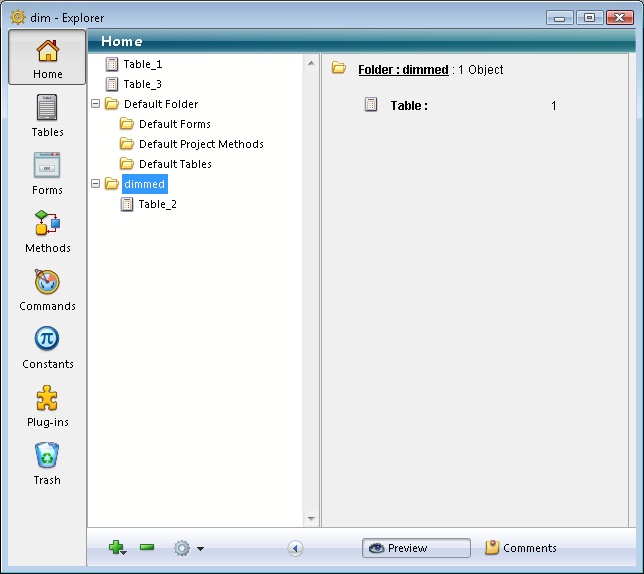Viewport: 644px width, 574px height.
Task: Select the Home page icon
Action: [47, 58]
